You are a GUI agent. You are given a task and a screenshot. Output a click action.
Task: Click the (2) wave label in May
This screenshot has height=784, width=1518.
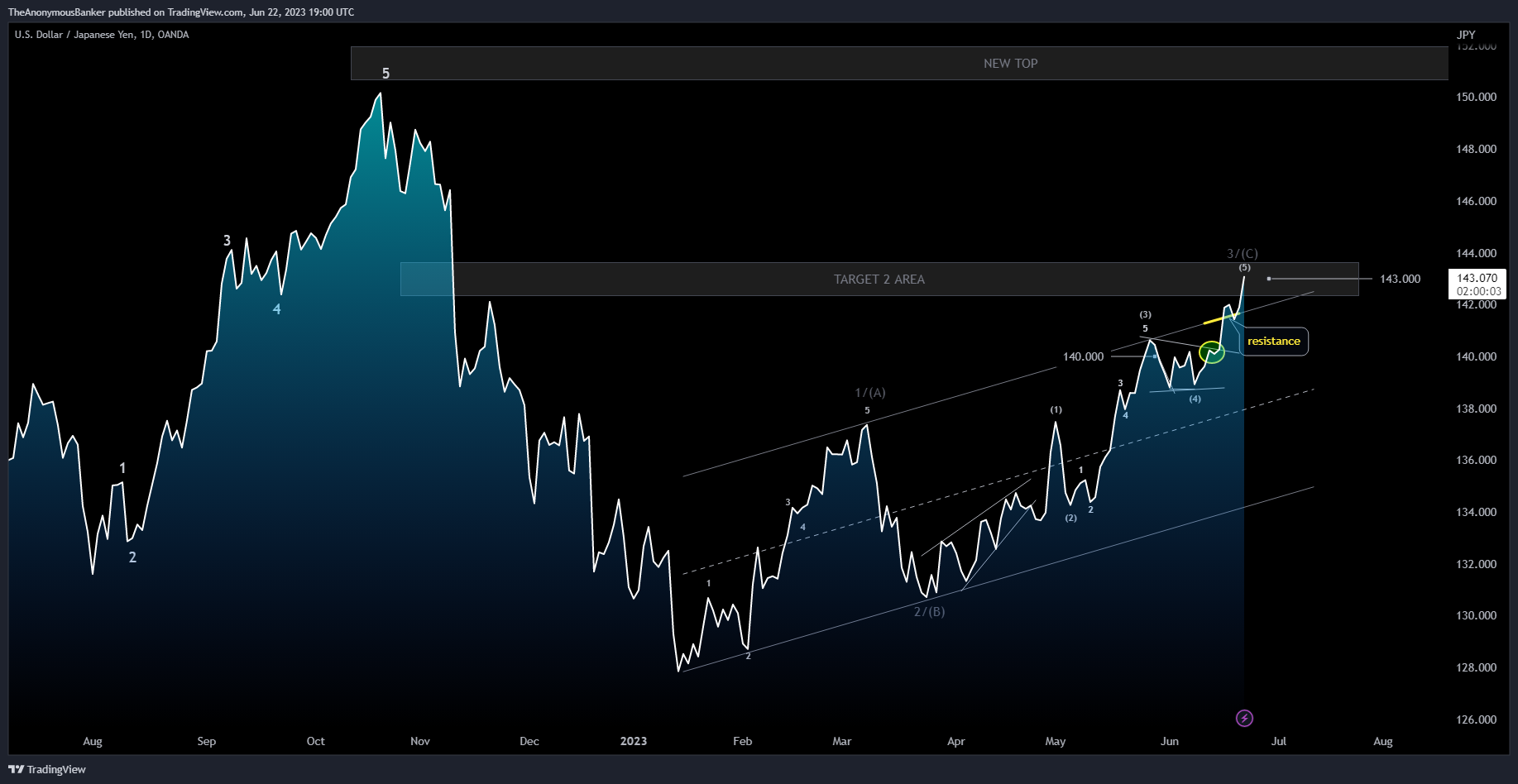tap(1071, 518)
